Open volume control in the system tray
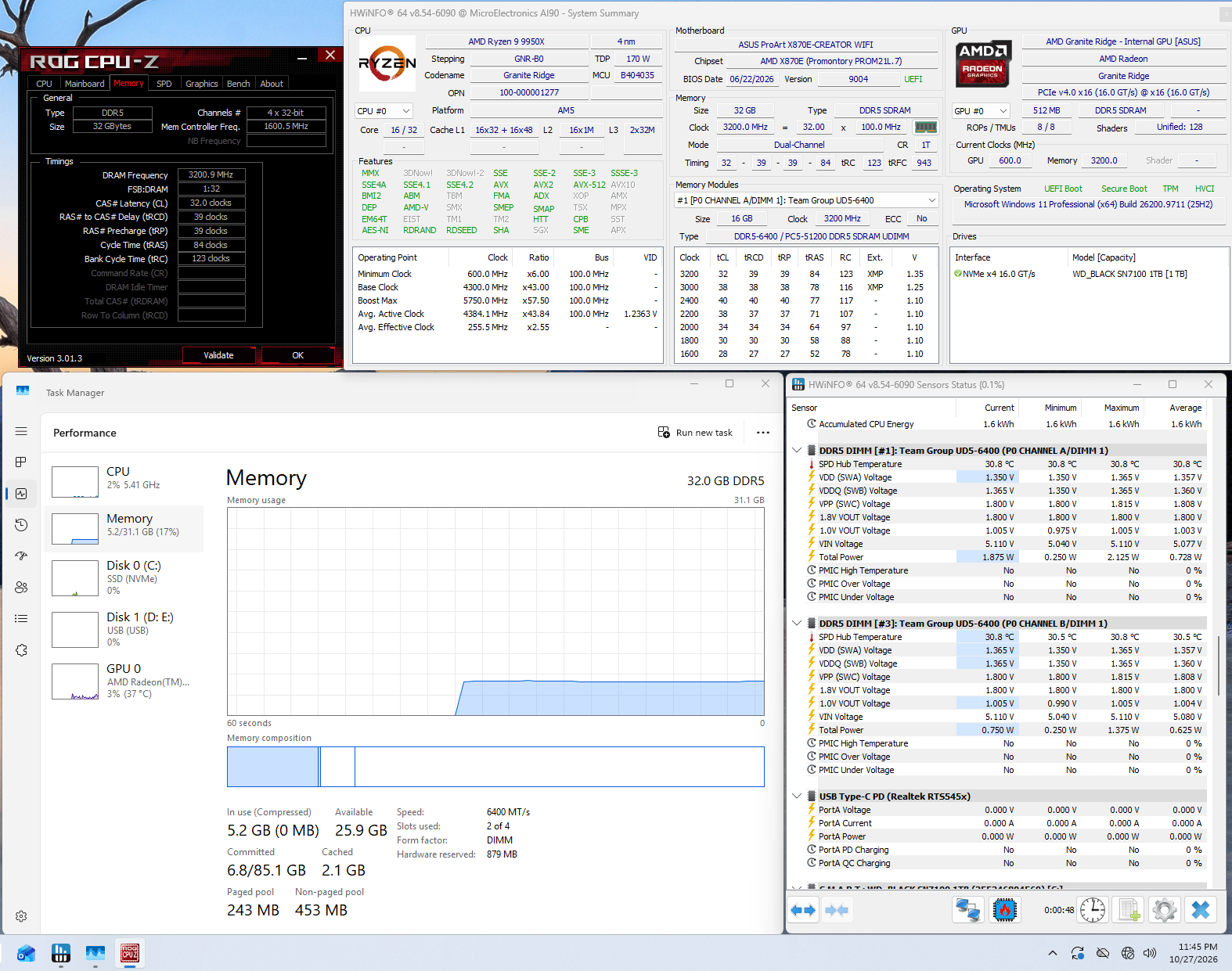The image size is (1232, 971). [1150, 953]
